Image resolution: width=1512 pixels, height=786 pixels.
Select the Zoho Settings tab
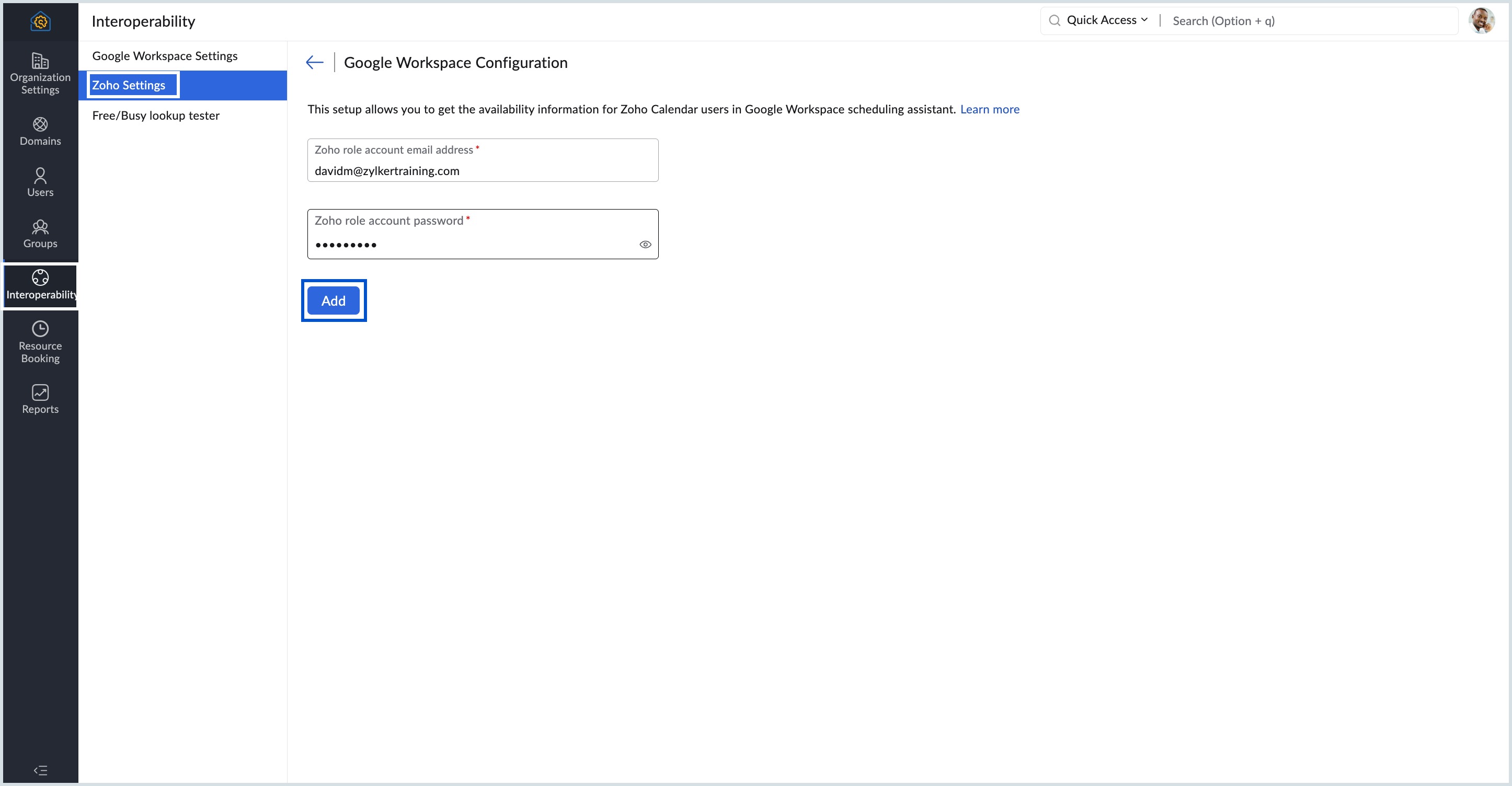tap(182, 85)
